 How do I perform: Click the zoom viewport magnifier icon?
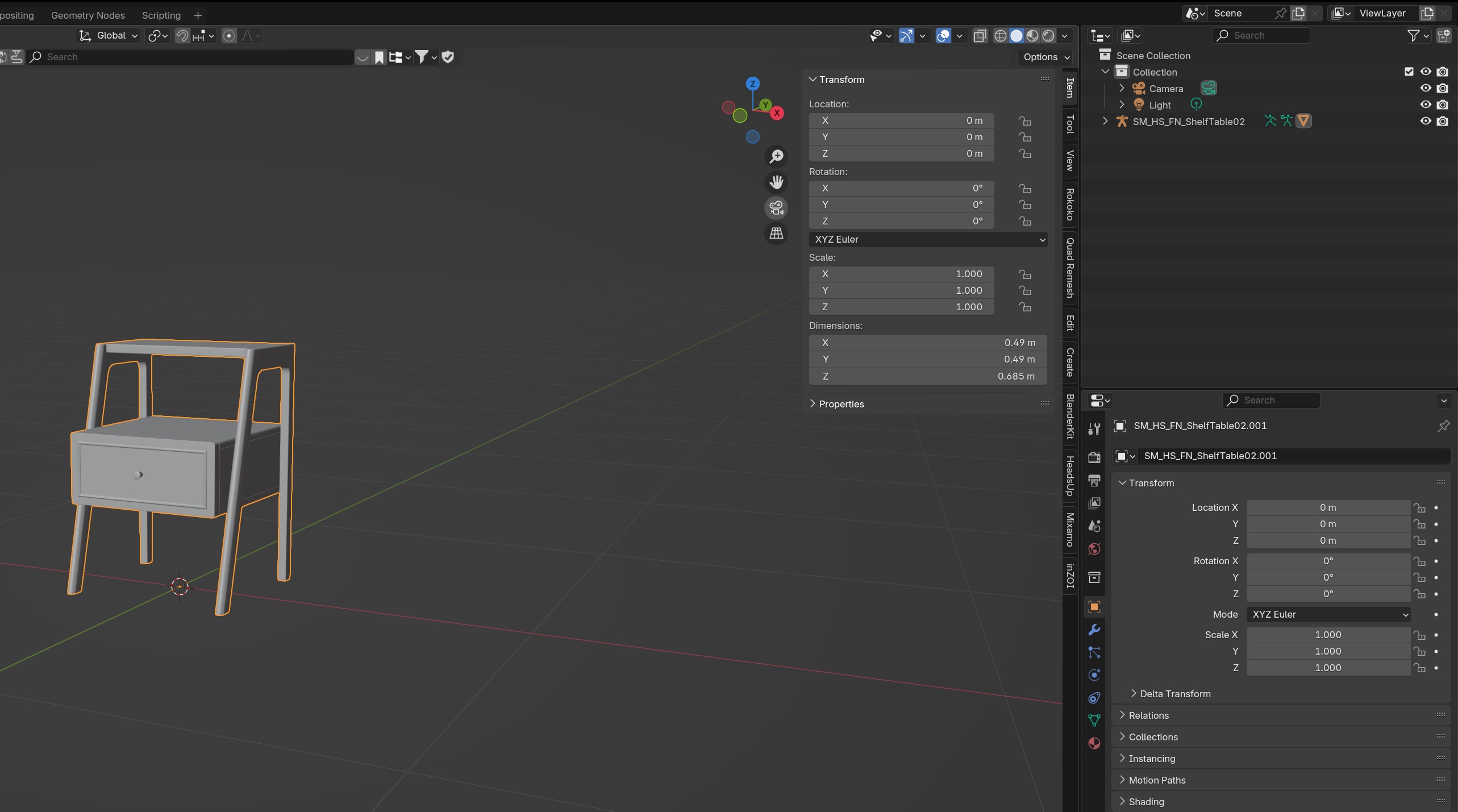776,156
